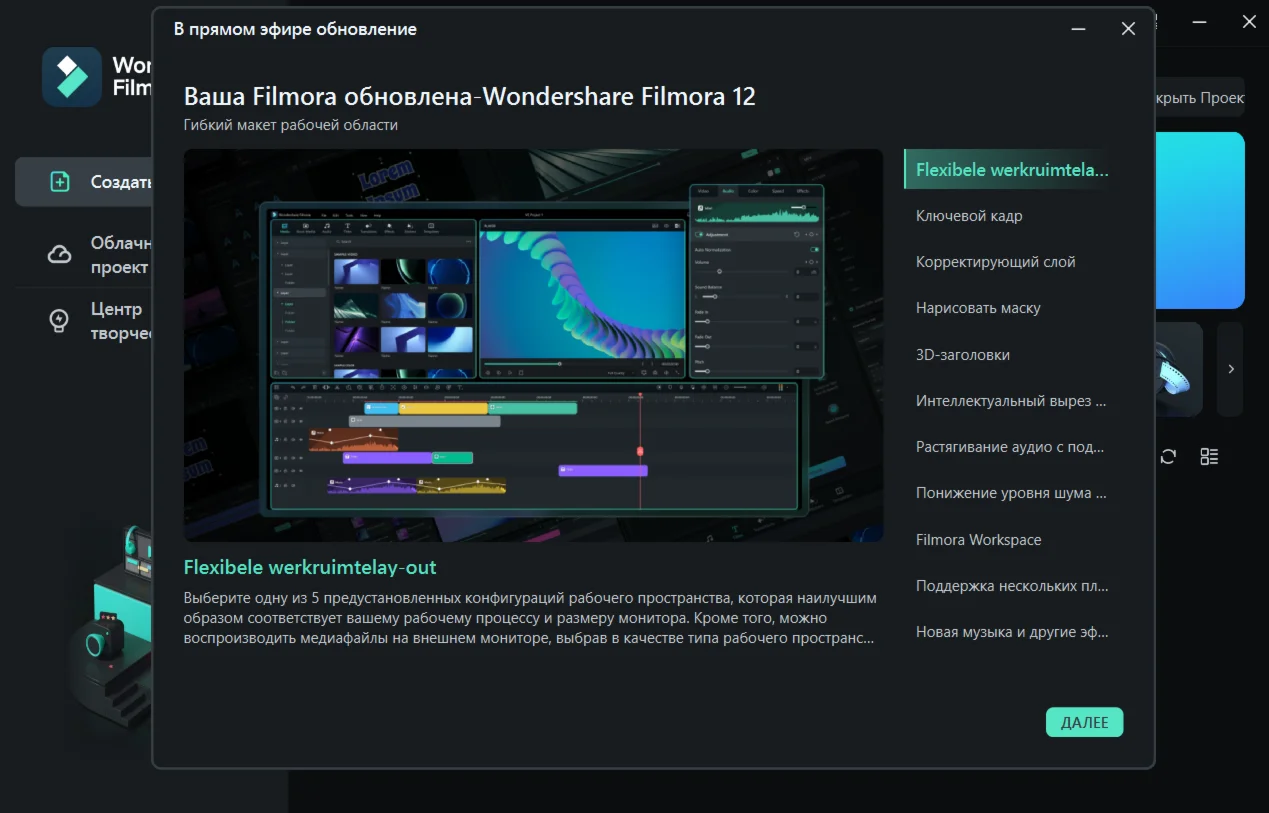Click the feature preview image
1269x813 pixels.
point(533,345)
